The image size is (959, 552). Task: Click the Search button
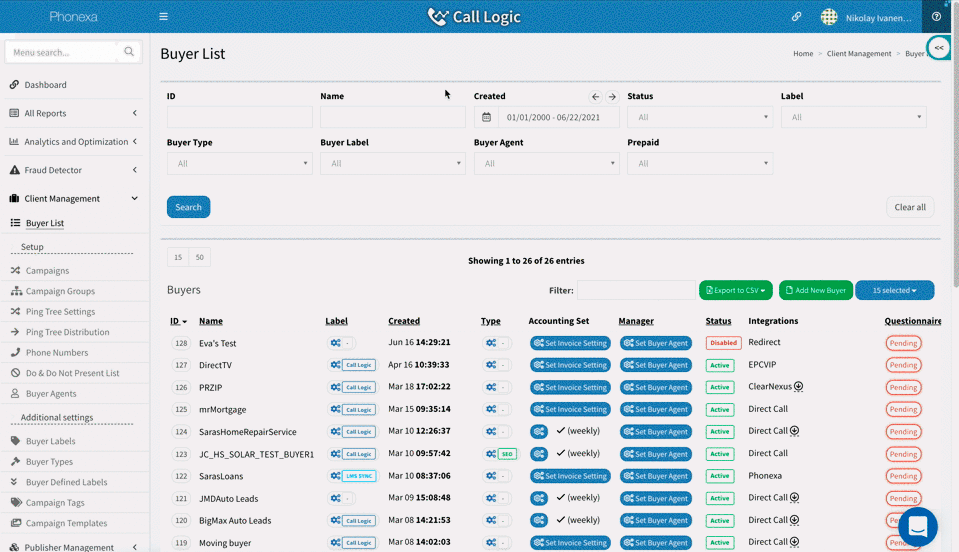click(x=188, y=207)
